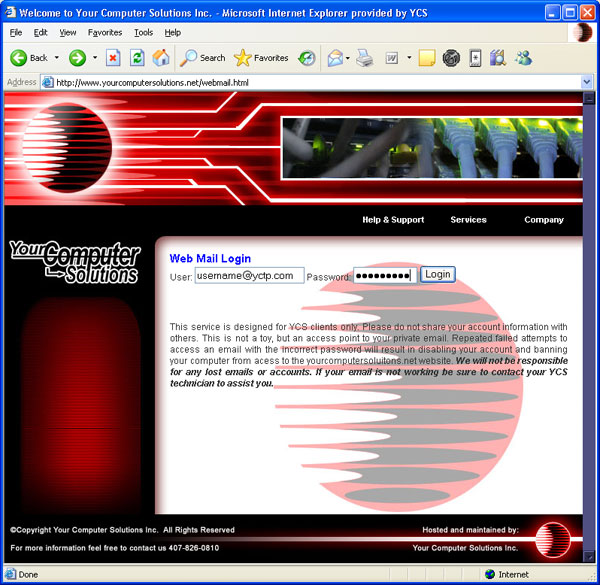This screenshot has height=585, width=600.
Task: Minimize the Internet Explorer window
Action: pyautogui.click(x=551, y=13)
